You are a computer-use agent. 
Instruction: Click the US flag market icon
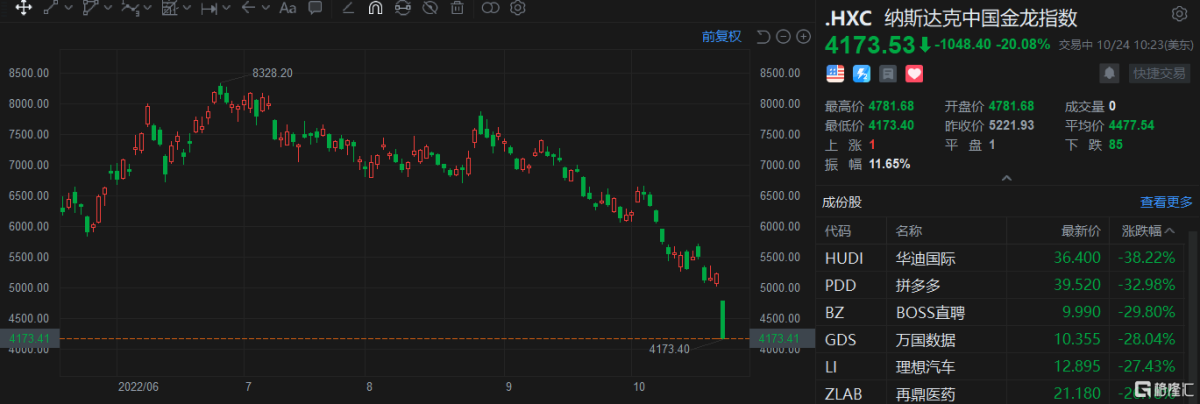coord(835,73)
